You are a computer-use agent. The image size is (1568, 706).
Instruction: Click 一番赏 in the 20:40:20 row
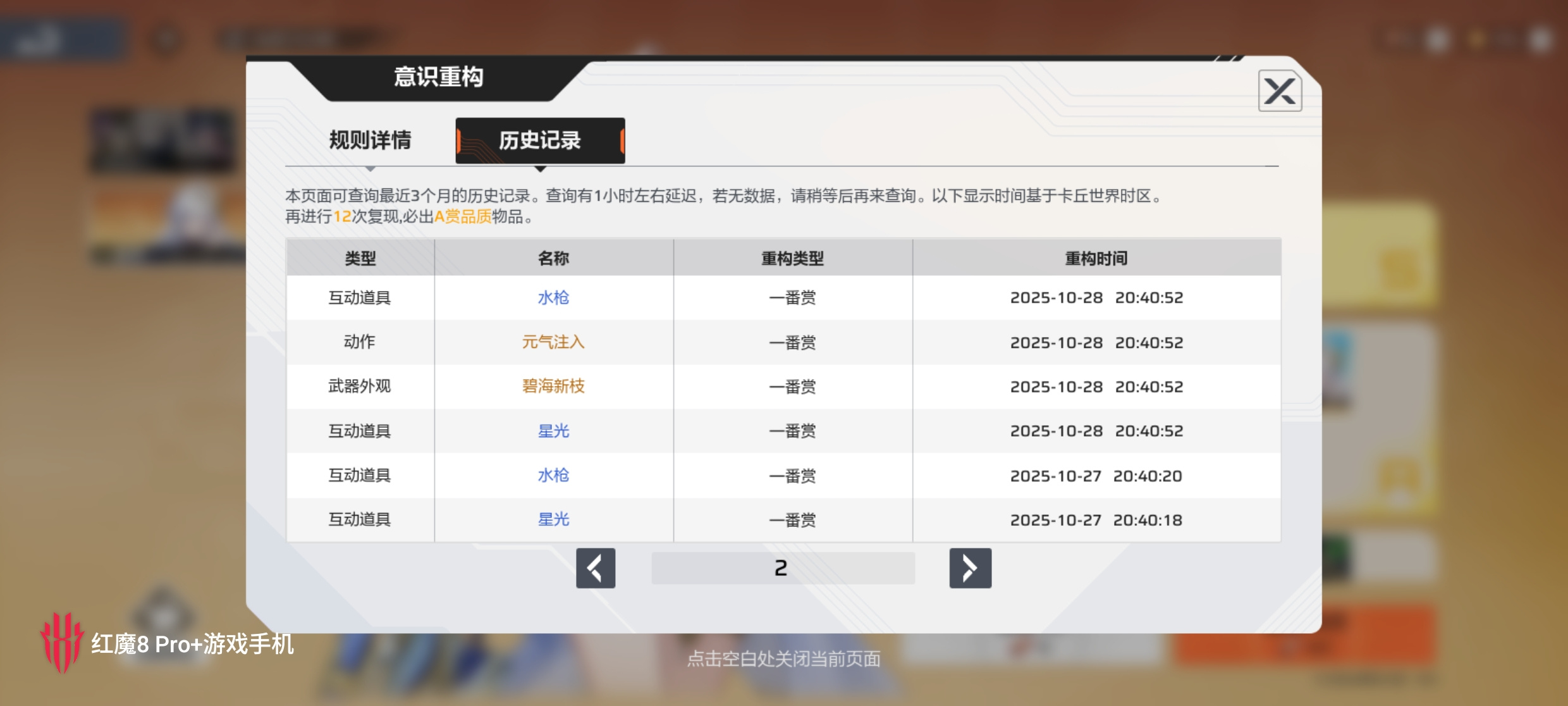[x=793, y=476]
